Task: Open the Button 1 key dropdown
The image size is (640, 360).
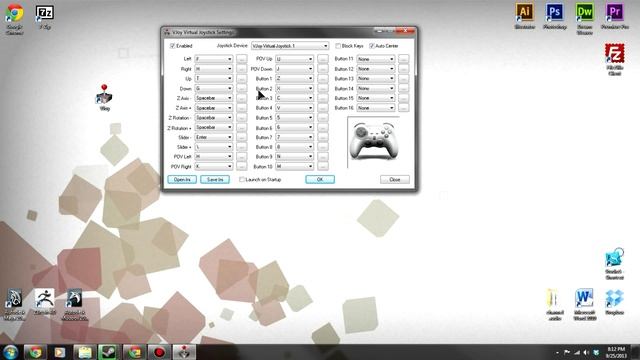Action: 294,78
